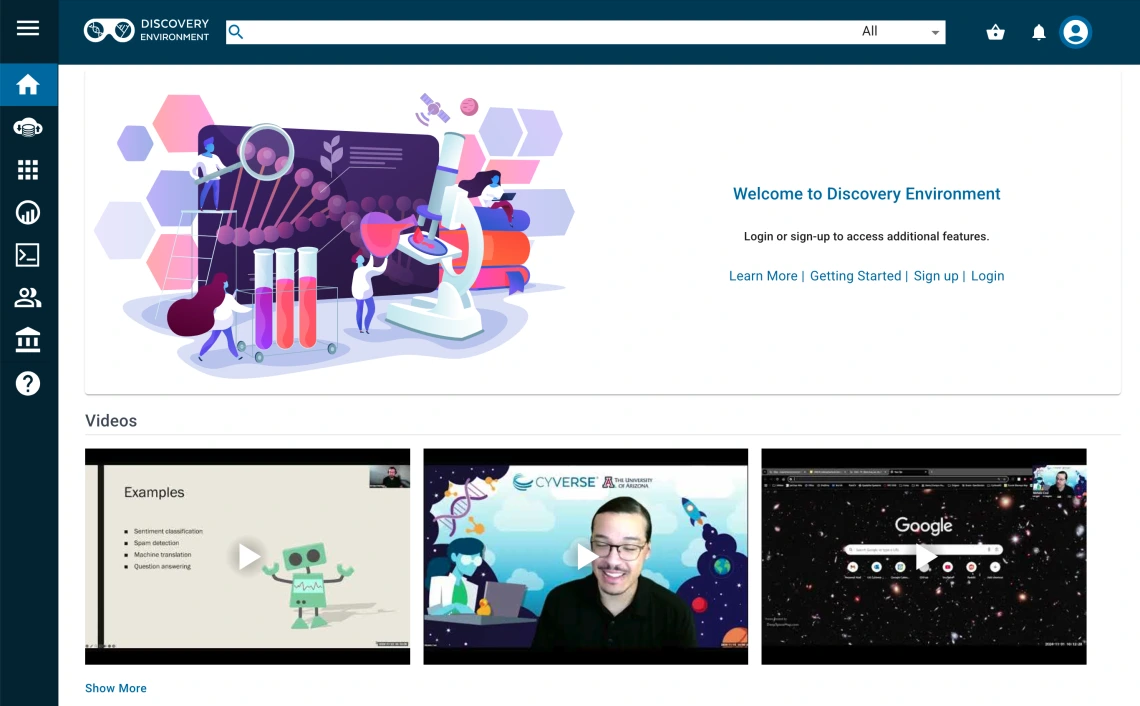Open the Cloud Shell terminal icon

pyautogui.click(x=28, y=255)
